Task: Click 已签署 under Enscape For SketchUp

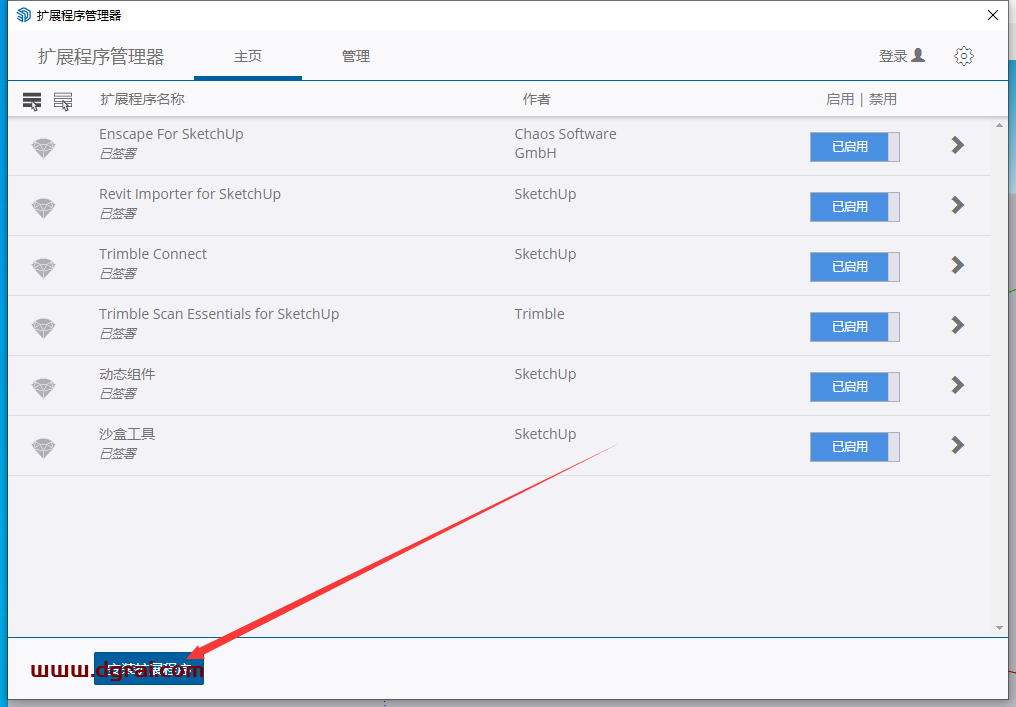Action: pos(118,154)
